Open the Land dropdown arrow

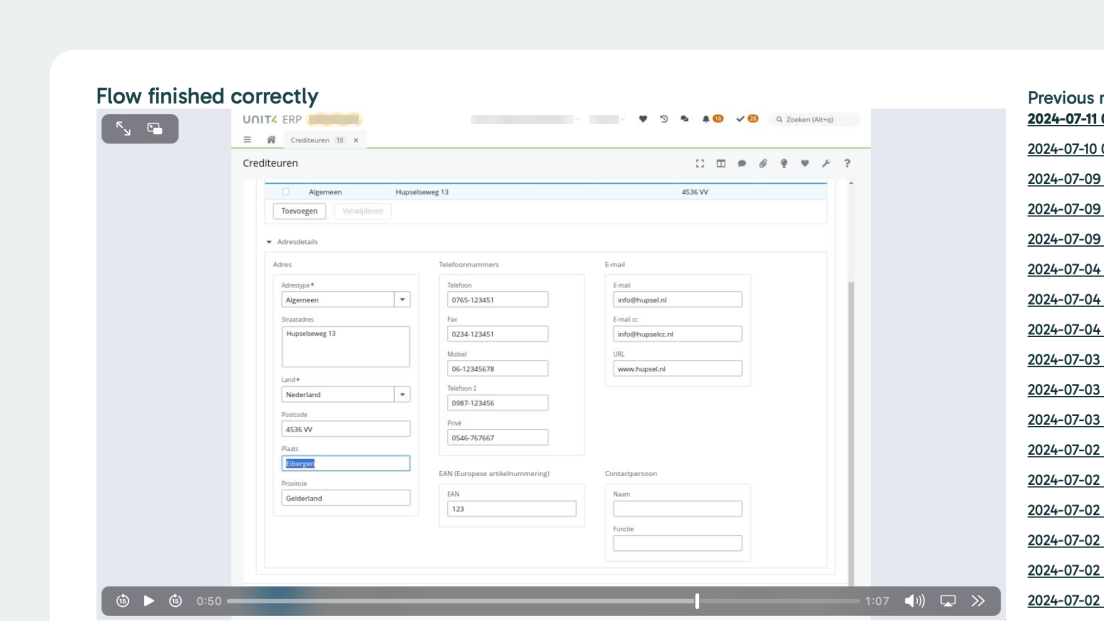(402, 394)
